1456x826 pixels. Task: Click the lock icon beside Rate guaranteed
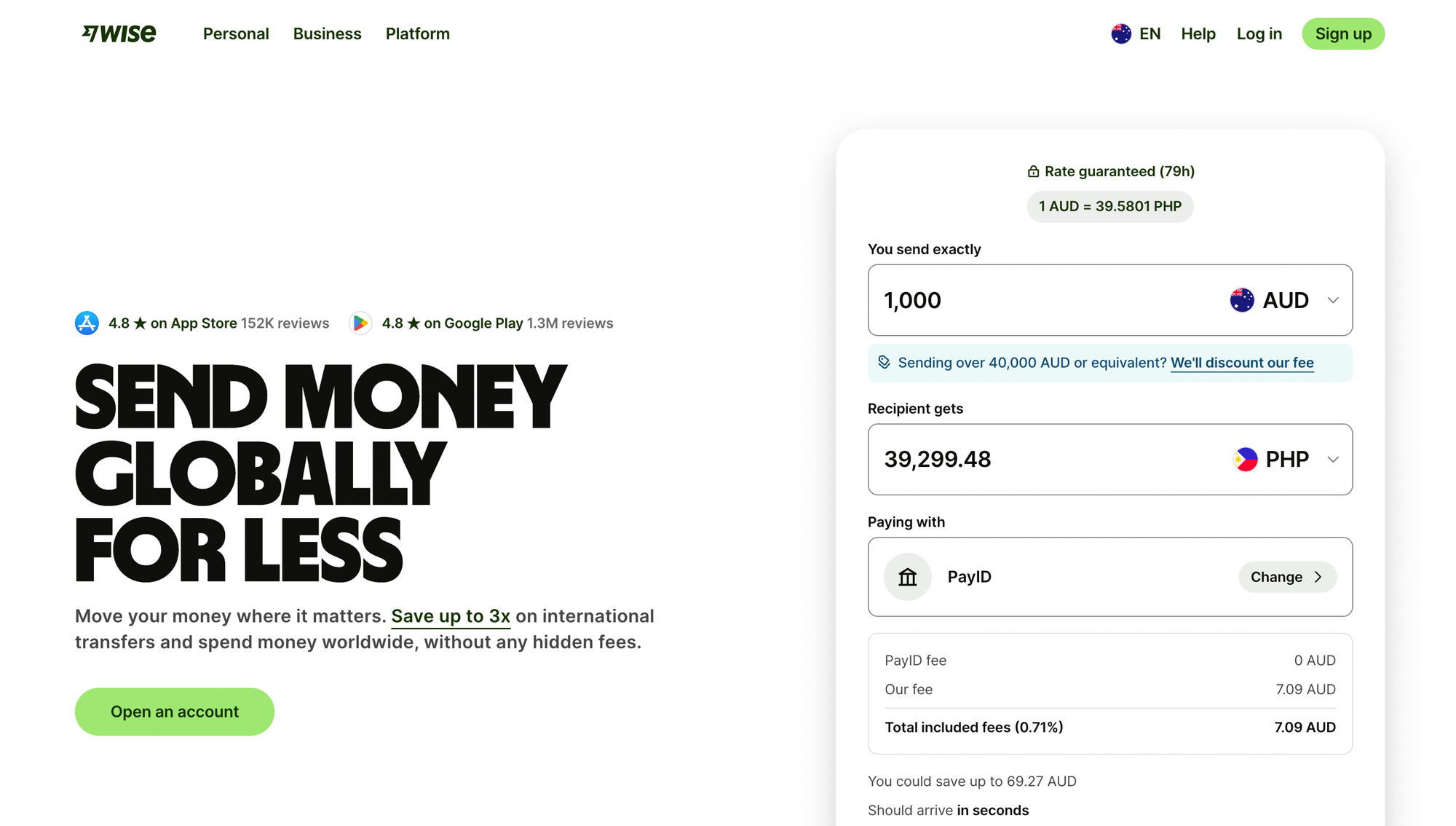tap(1032, 170)
